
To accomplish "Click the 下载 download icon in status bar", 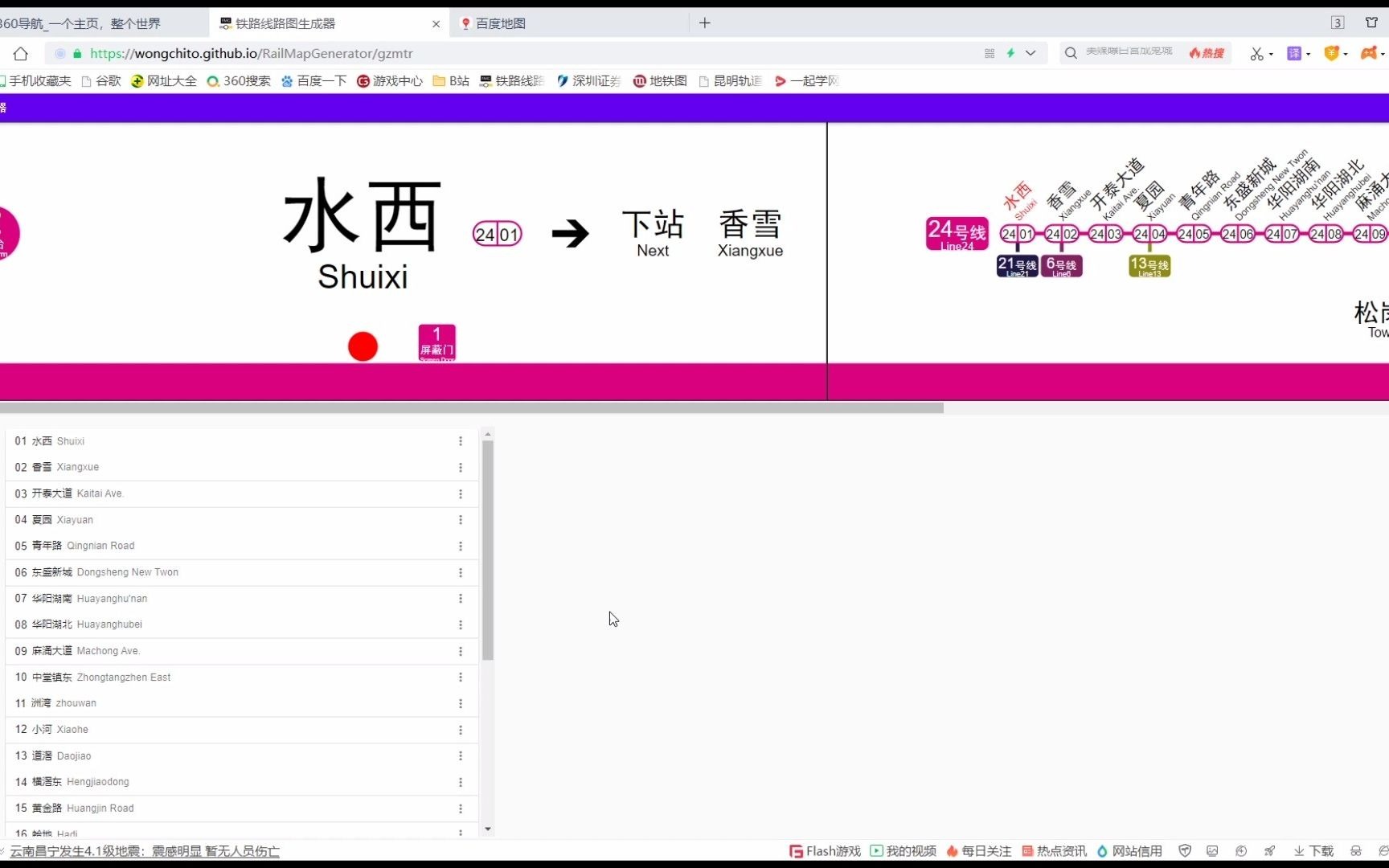I will click(1313, 851).
